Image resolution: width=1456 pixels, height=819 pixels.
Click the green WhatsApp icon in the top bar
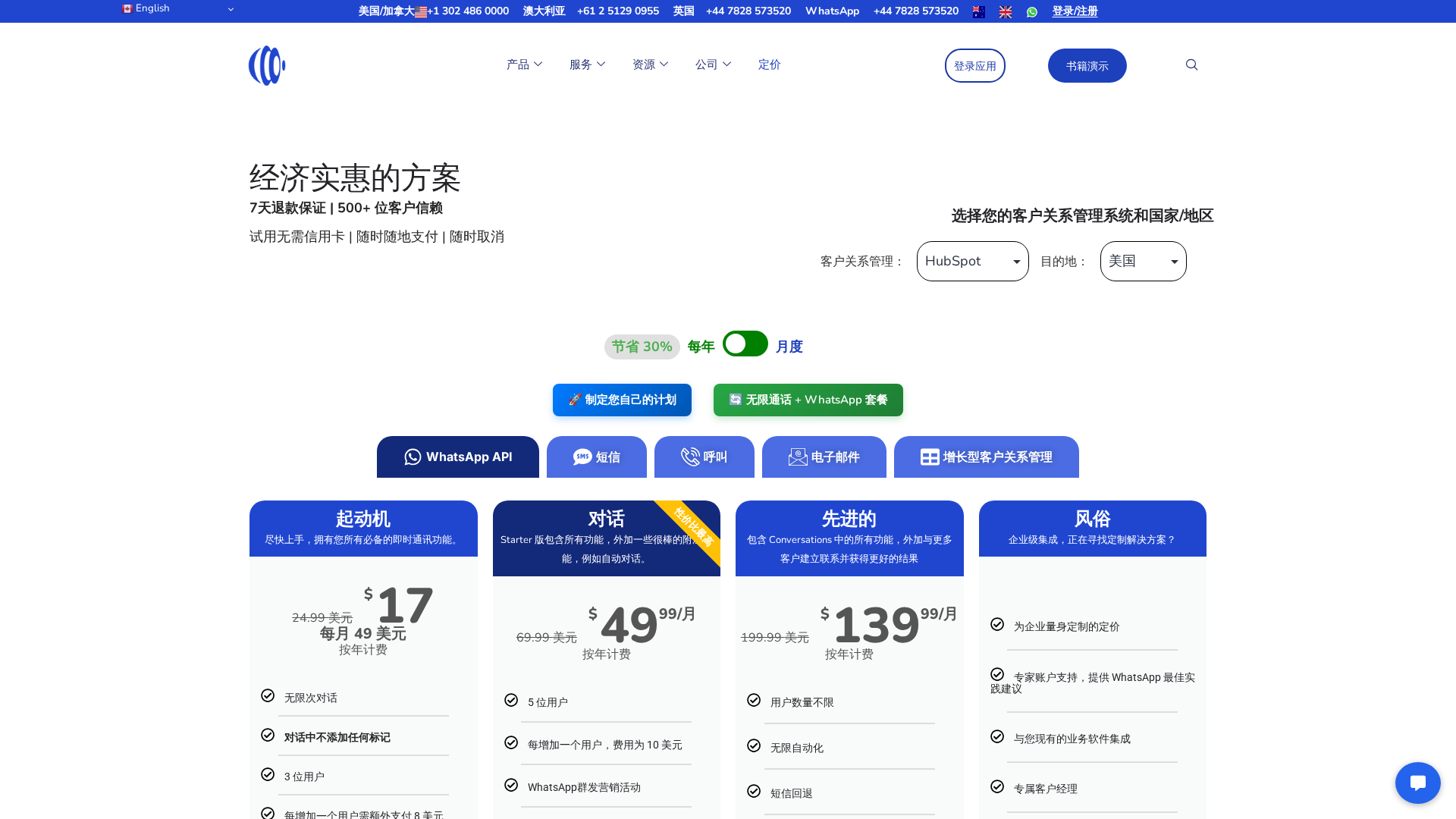click(1031, 12)
